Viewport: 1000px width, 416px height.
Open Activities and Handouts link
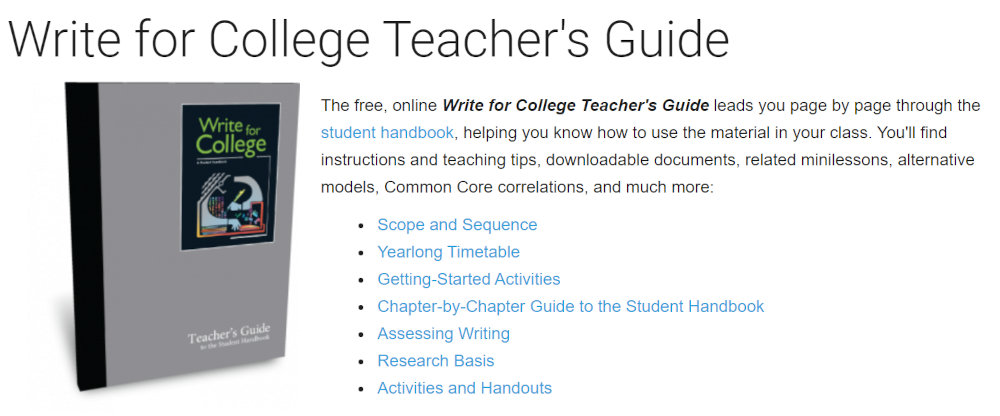[464, 388]
